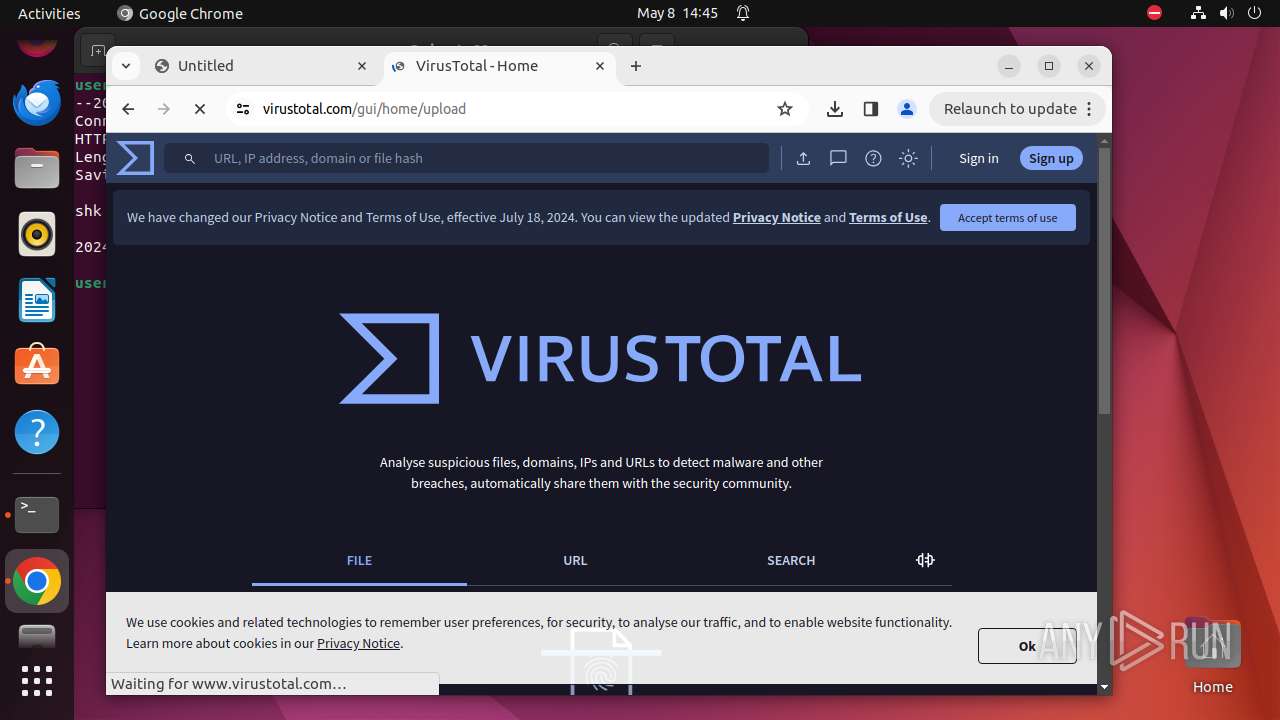Select the URL tab
Viewport: 1280px width, 720px height.
(x=575, y=560)
